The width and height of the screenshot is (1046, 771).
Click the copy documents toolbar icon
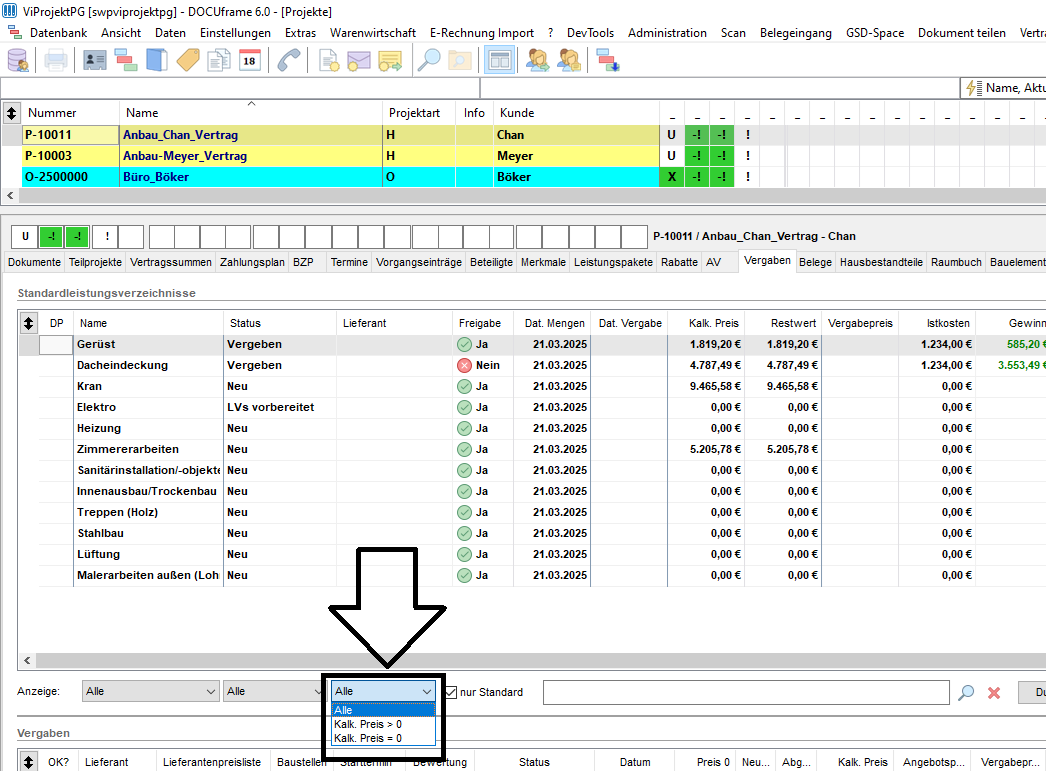pos(219,61)
